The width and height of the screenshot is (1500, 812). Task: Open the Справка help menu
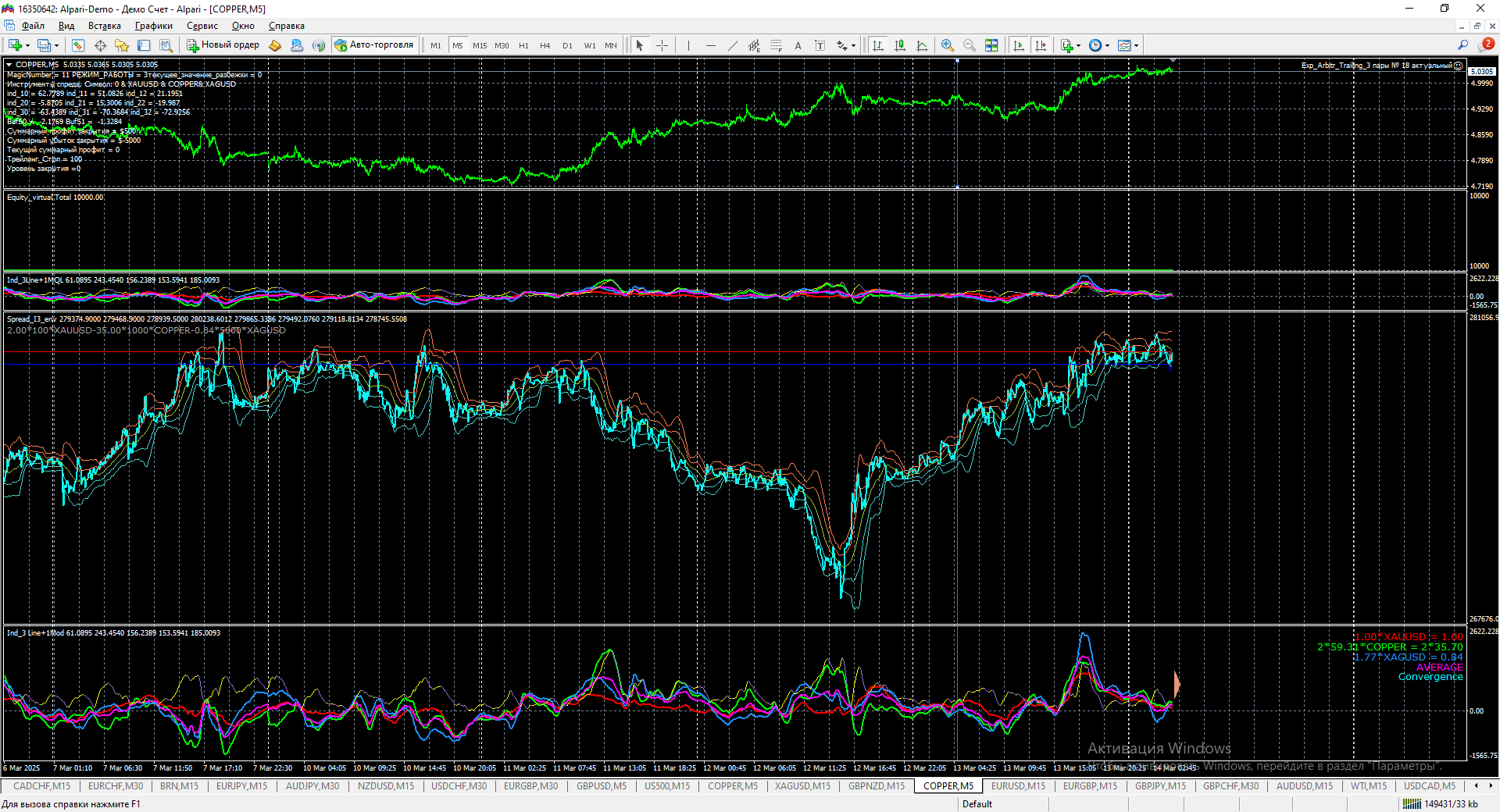click(x=287, y=26)
